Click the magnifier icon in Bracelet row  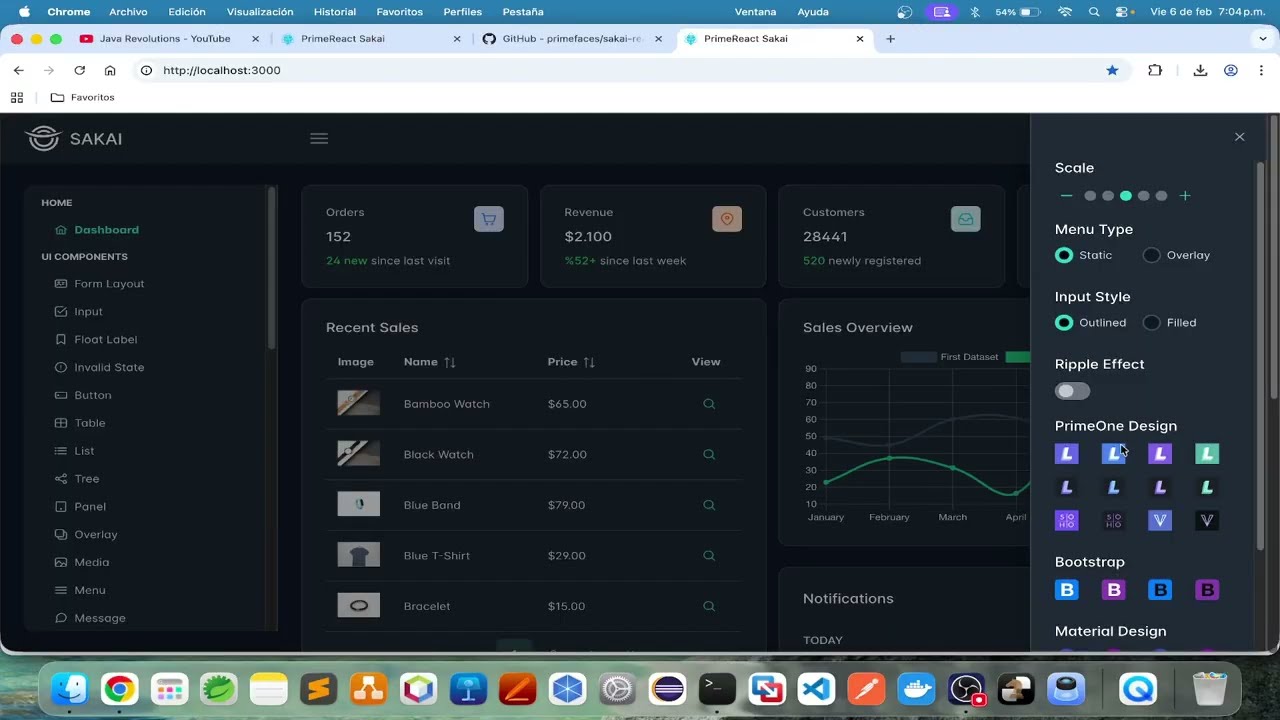709,606
